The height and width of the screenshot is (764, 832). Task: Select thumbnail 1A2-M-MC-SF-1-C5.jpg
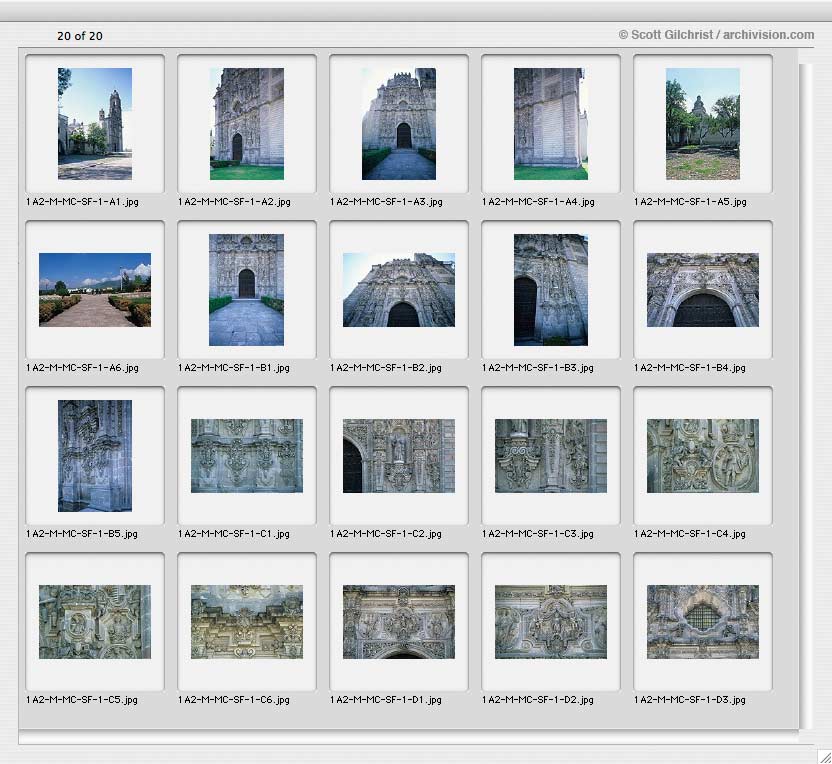pos(95,622)
